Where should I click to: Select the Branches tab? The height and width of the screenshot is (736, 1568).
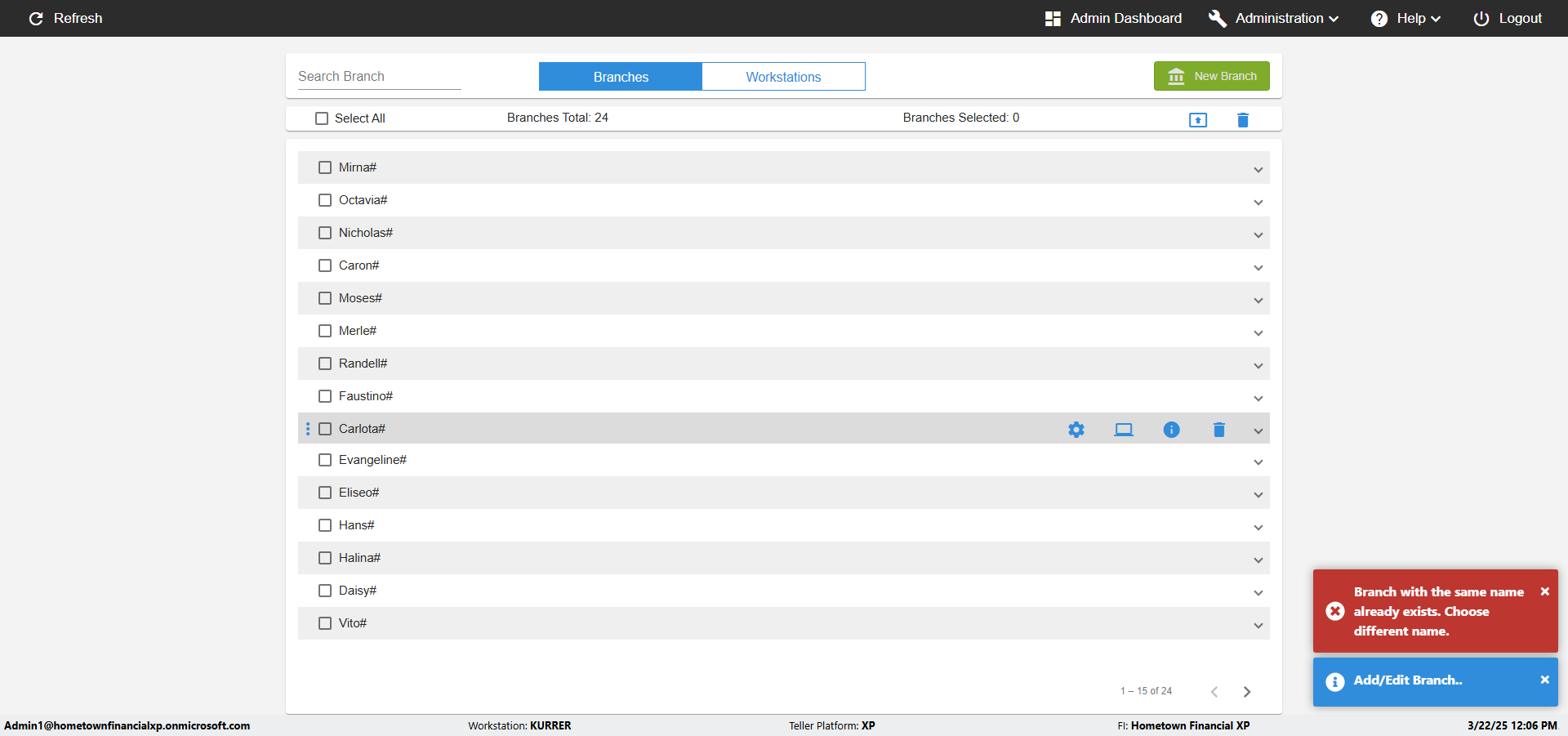tap(621, 77)
